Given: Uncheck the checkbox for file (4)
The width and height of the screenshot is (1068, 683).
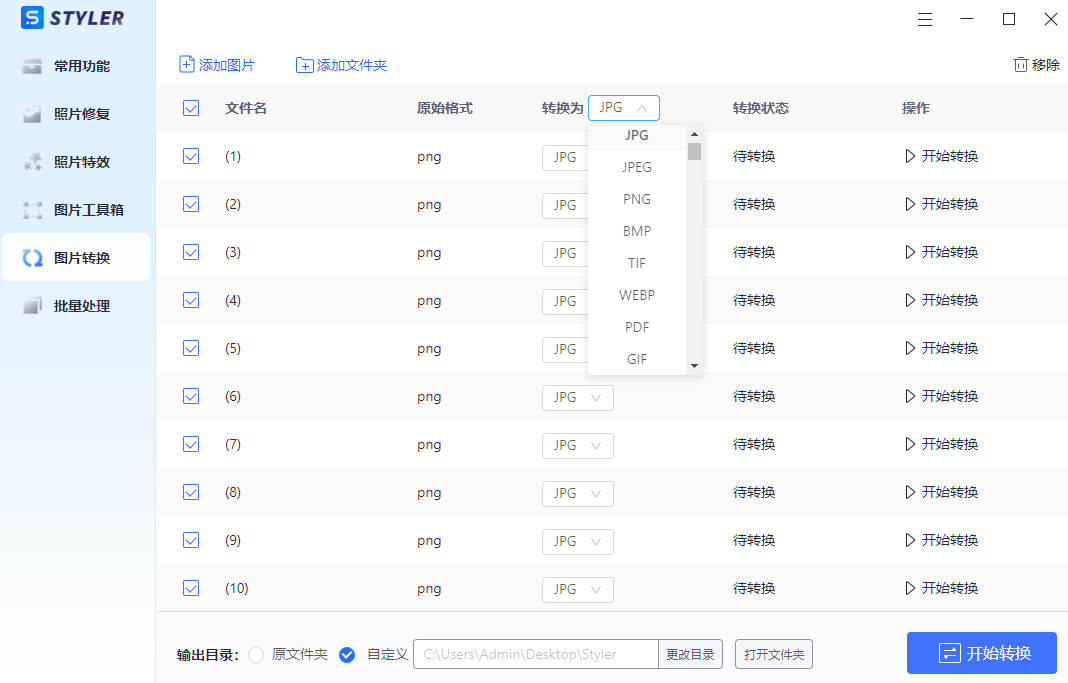Looking at the screenshot, I should click(191, 300).
